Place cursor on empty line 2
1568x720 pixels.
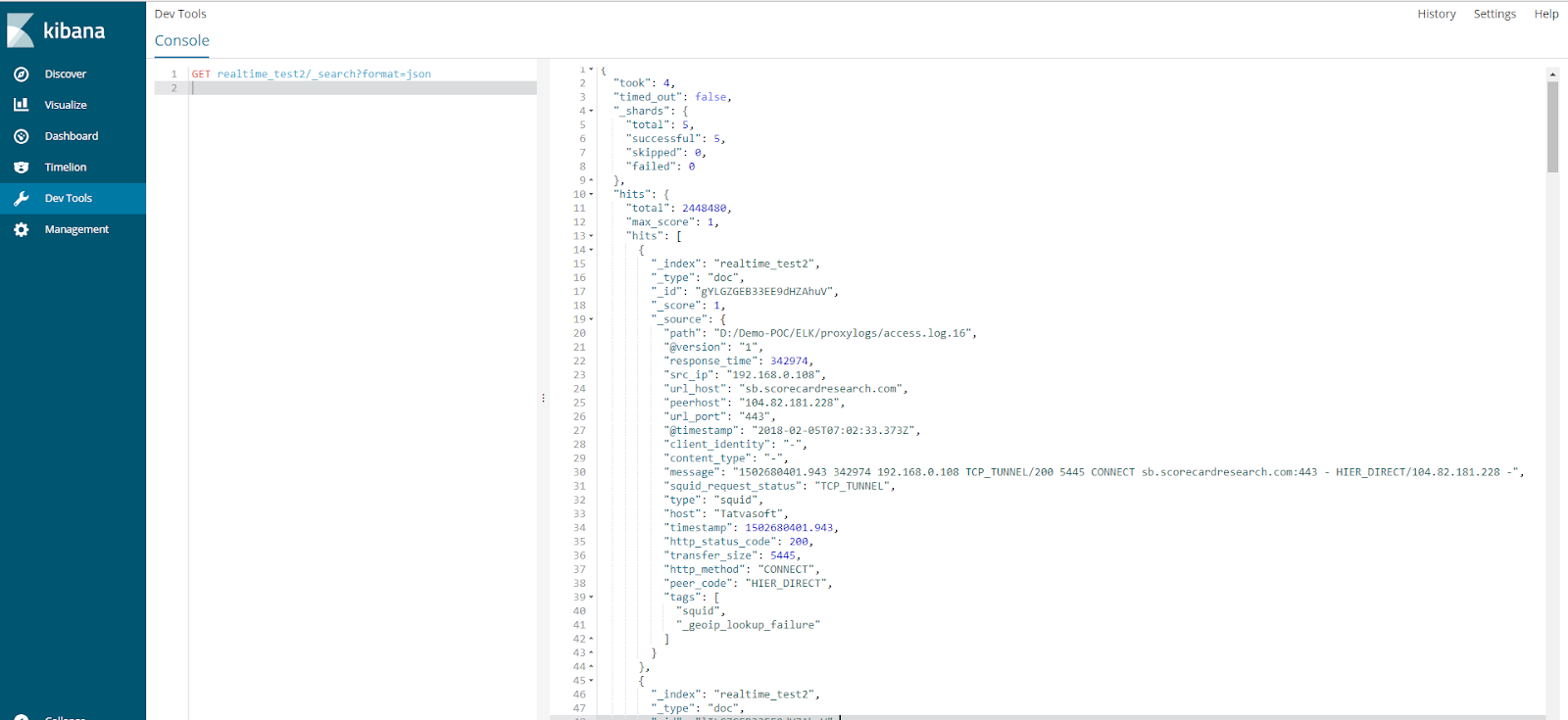pos(363,88)
